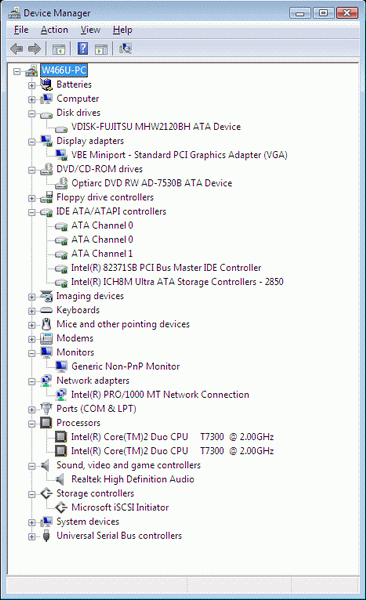
Task: Click the Forward arrow toolbar button
Action: tap(34, 49)
